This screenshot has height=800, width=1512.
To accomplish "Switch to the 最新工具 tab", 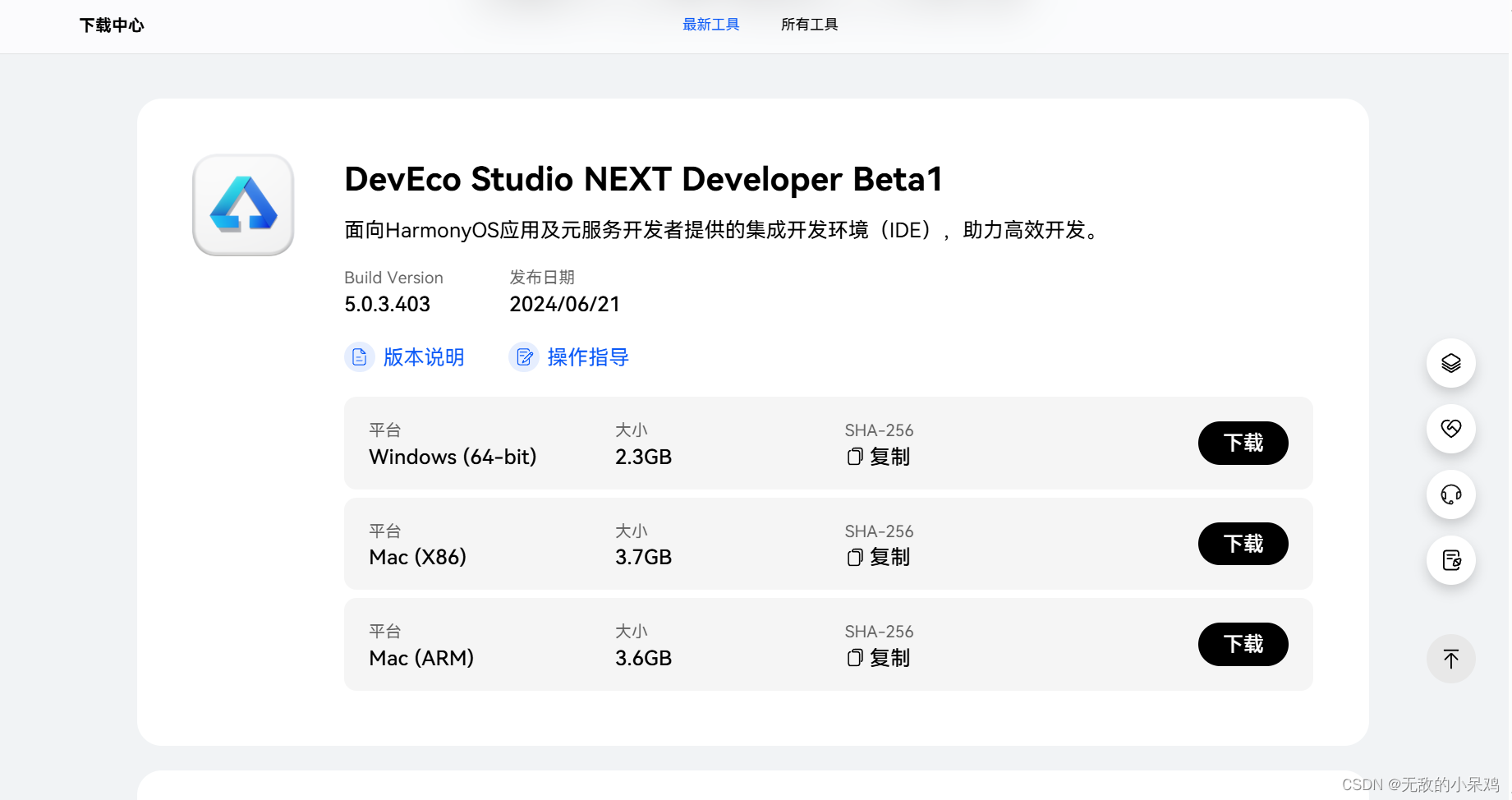I will (x=711, y=25).
